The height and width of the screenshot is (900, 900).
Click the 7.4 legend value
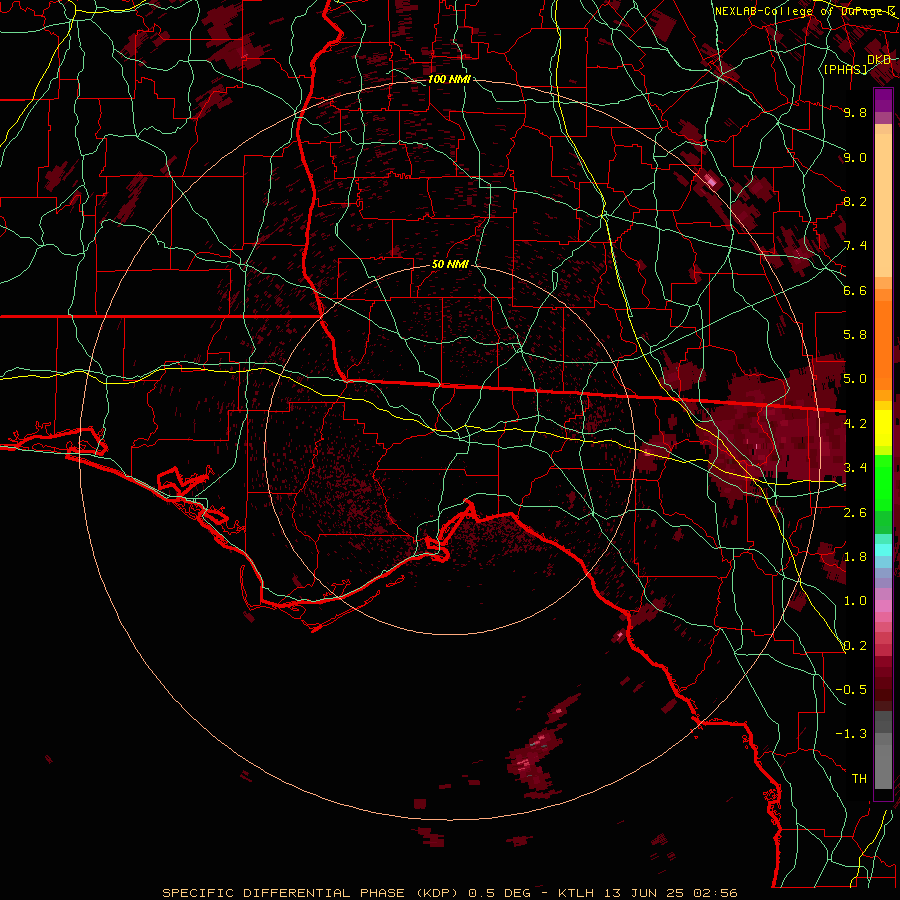pyautogui.click(x=855, y=246)
